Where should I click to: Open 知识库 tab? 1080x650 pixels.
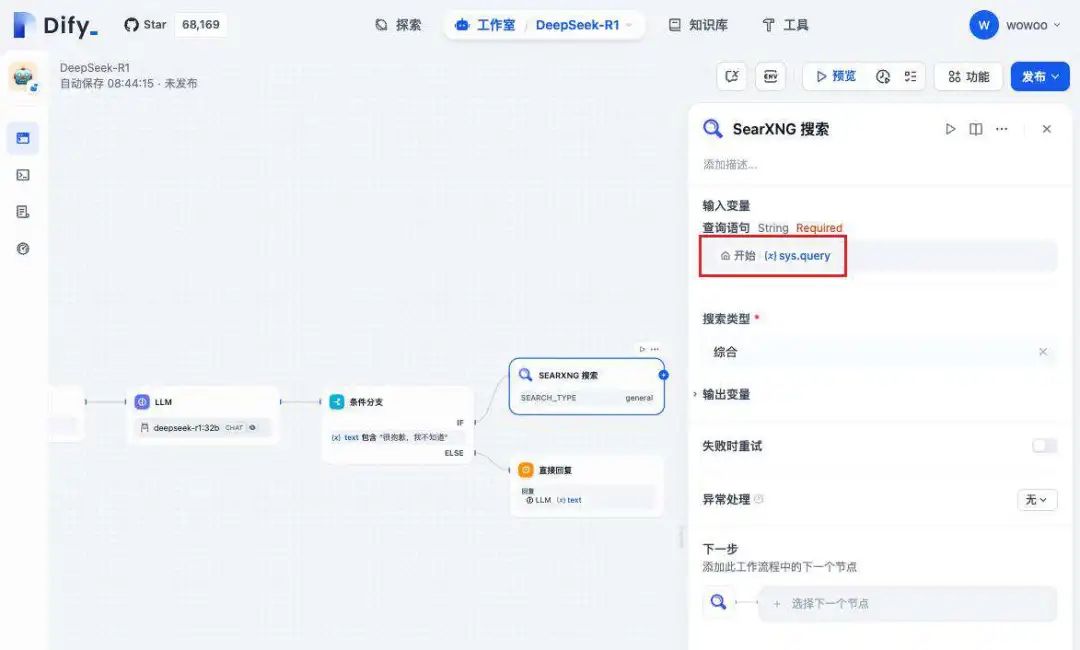[698, 25]
